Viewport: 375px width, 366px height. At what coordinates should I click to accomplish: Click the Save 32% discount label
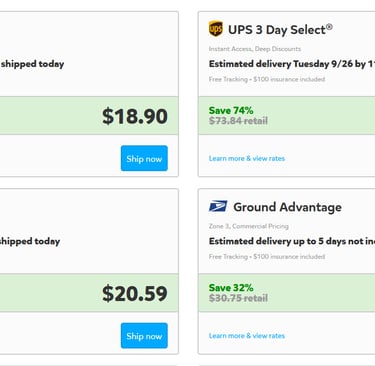[x=231, y=288]
